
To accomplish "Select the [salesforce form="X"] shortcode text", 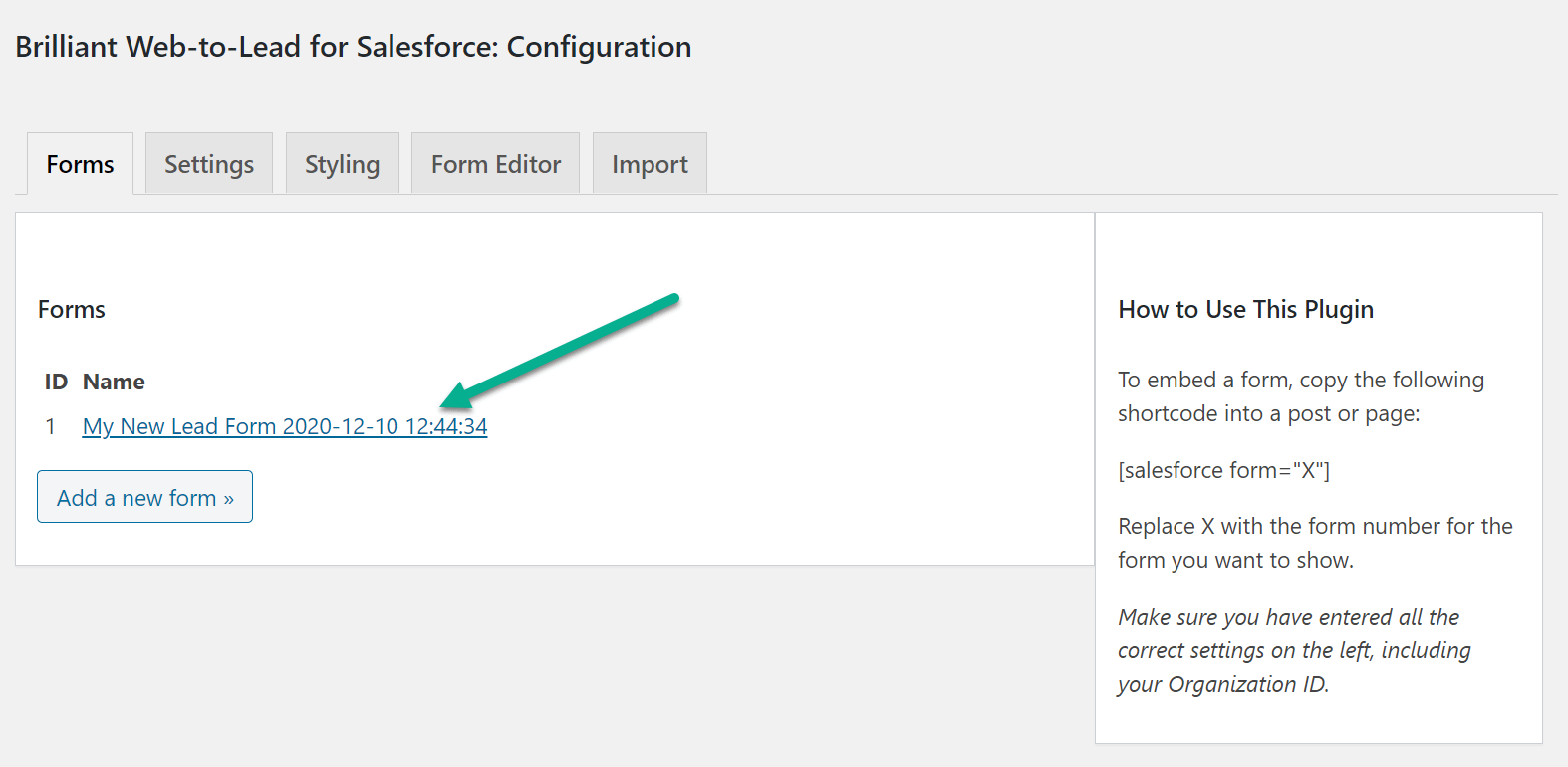I will pyautogui.click(x=1223, y=470).
